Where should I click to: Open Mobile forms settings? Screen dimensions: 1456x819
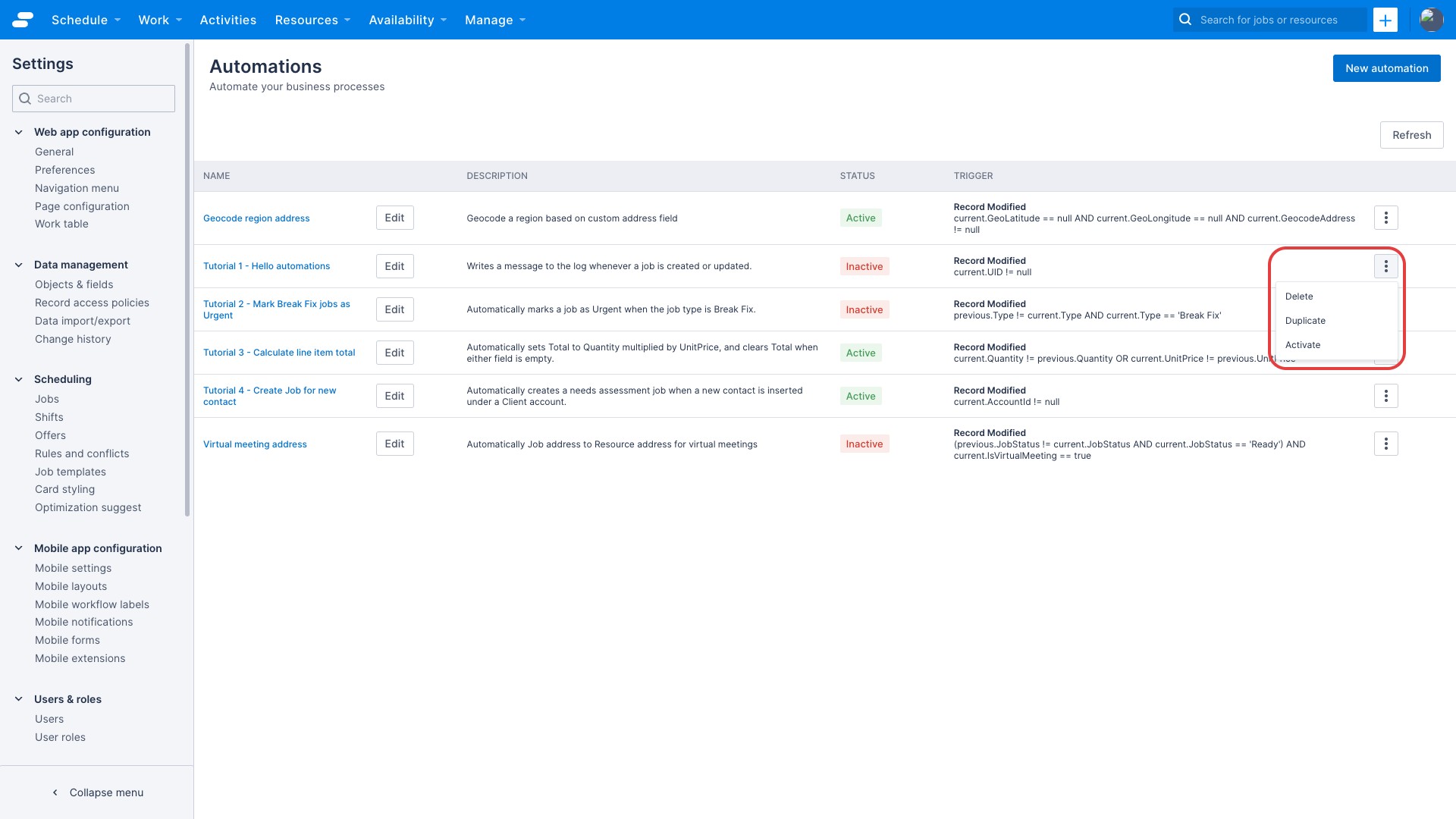point(67,640)
